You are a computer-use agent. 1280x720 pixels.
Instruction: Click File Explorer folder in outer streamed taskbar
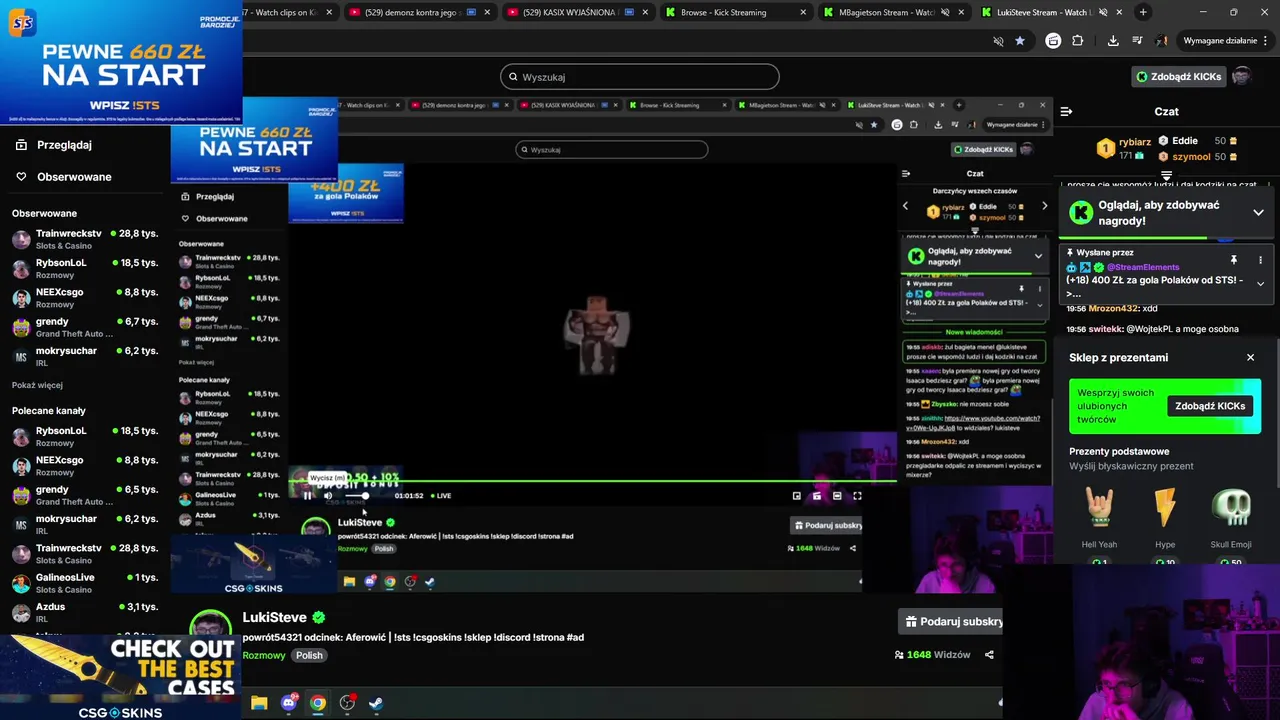(259, 703)
